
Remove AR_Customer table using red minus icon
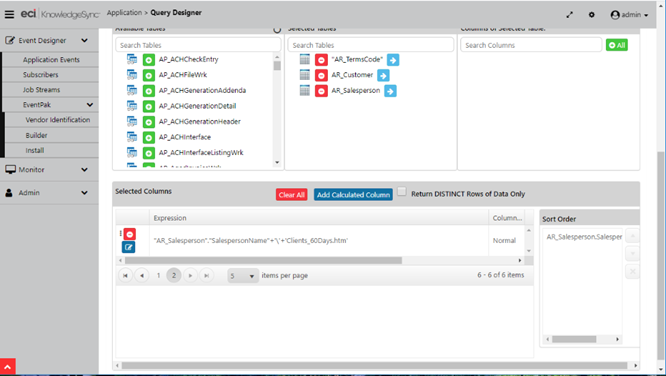click(321, 76)
